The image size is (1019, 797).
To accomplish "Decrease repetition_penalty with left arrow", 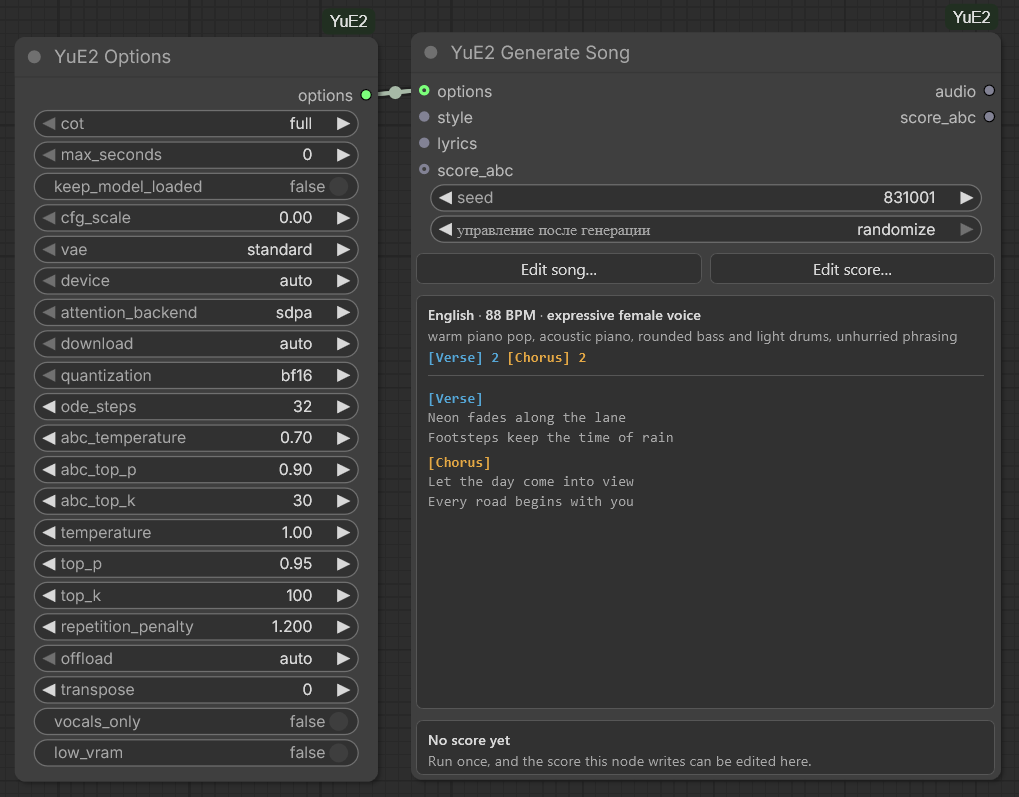I will [x=49, y=627].
